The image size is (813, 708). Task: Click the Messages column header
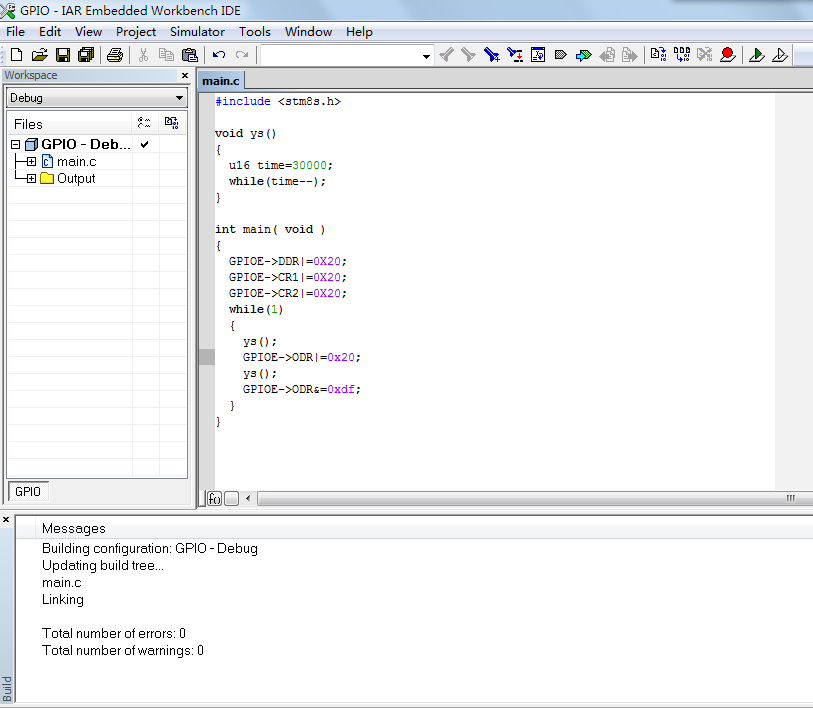[74, 529]
